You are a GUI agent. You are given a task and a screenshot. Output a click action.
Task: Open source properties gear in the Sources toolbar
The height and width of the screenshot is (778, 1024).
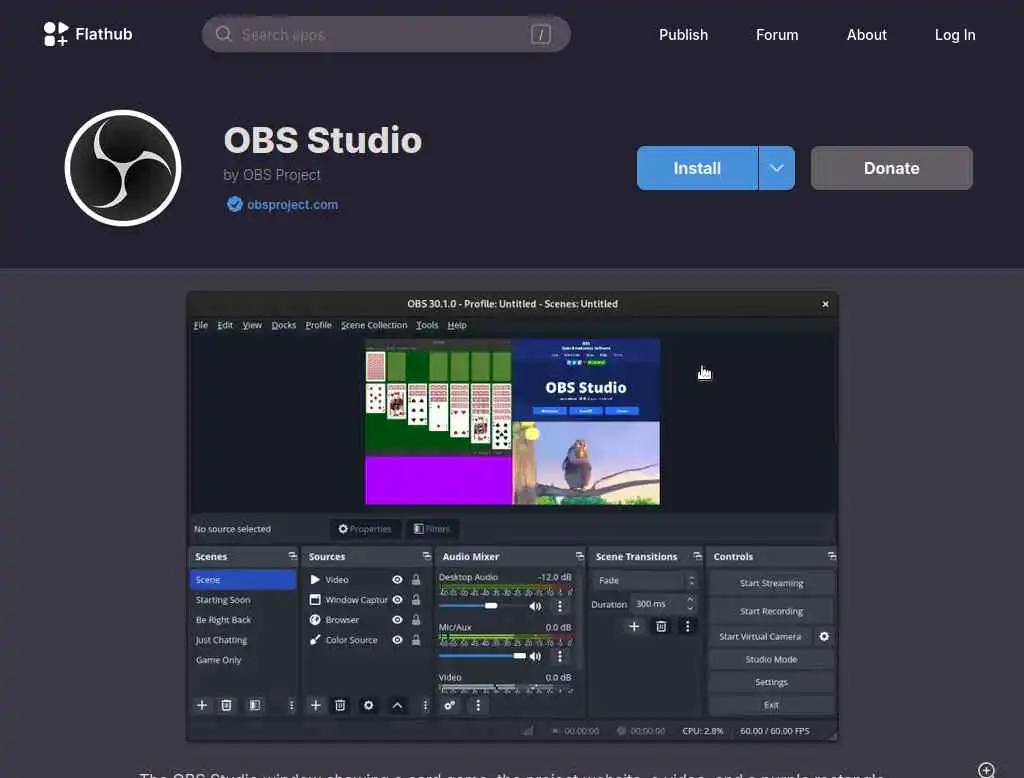click(x=368, y=705)
